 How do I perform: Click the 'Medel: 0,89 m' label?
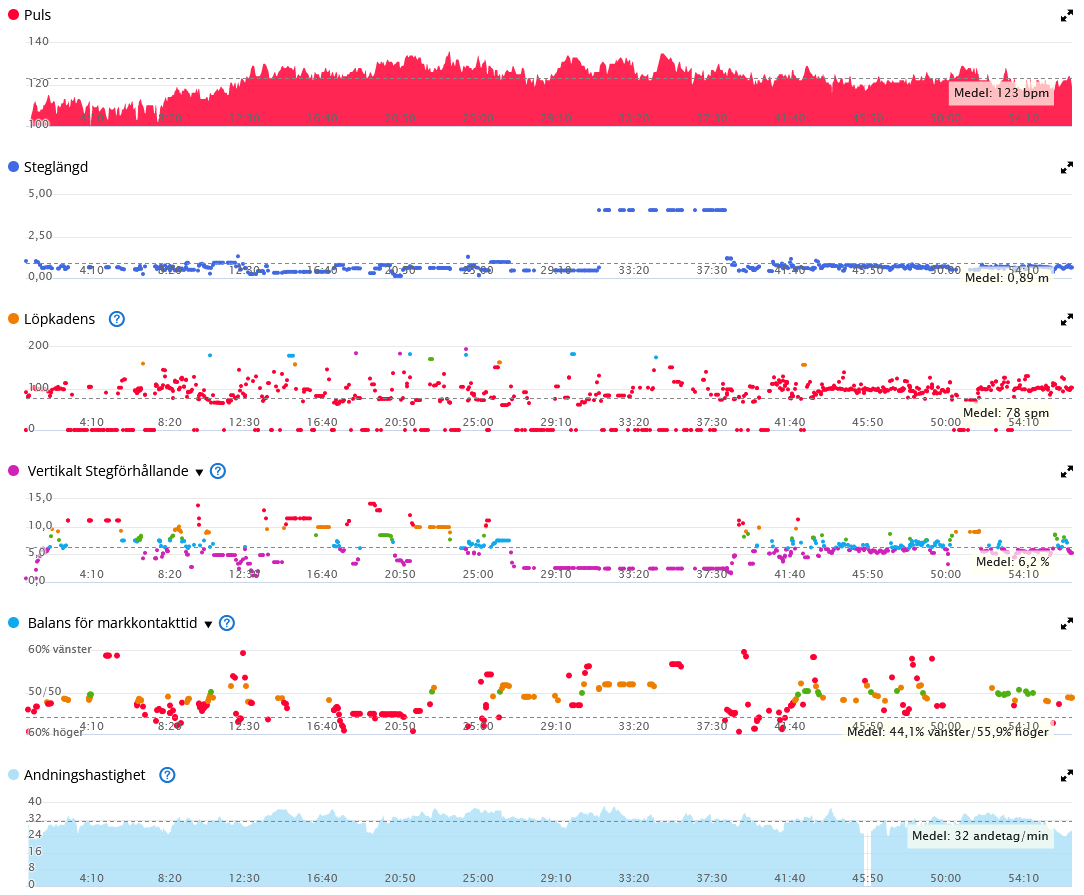pos(1007,278)
